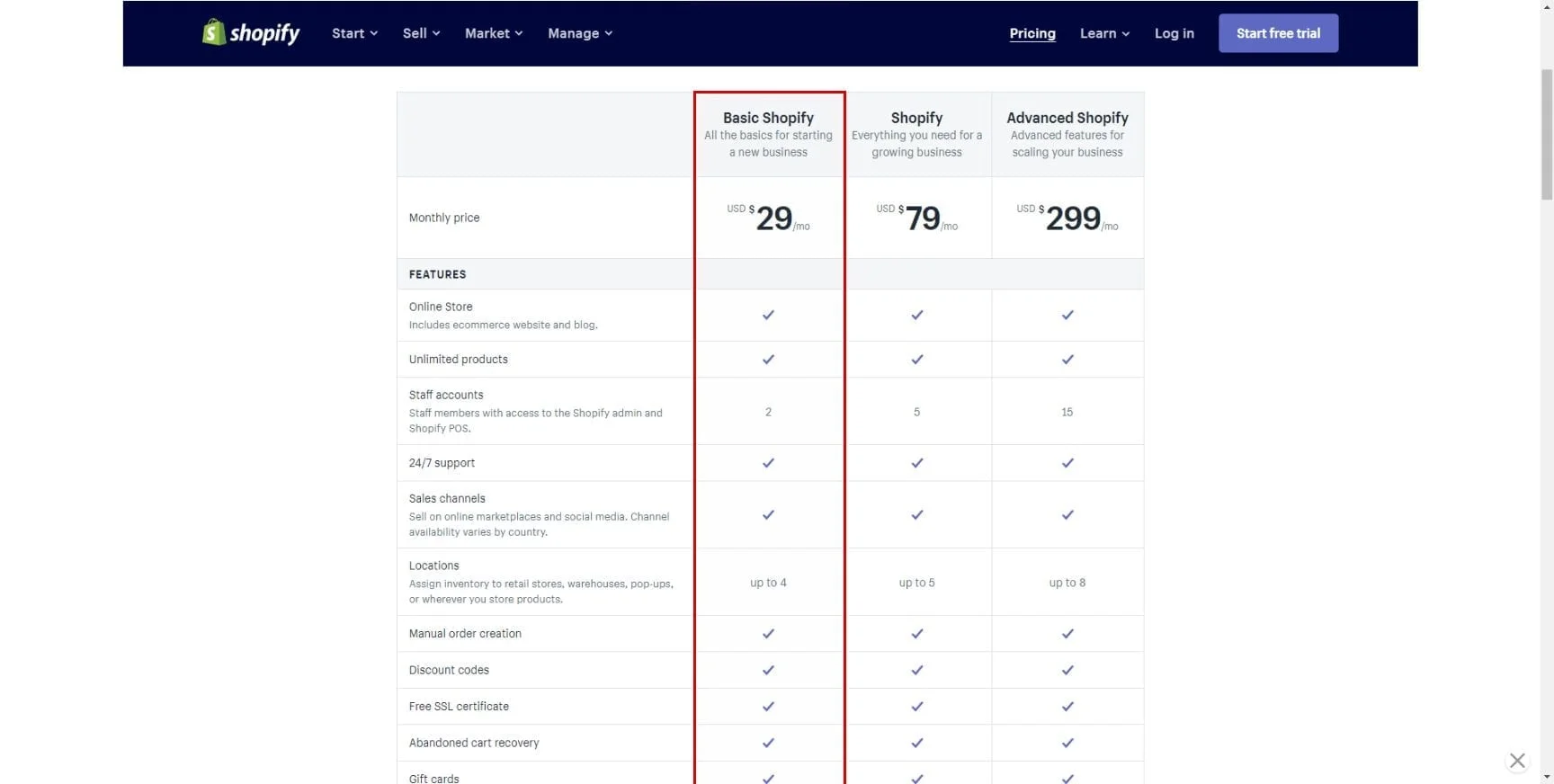The image size is (1554, 784).
Task: Click the Start free trial button
Action: (1278, 33)
